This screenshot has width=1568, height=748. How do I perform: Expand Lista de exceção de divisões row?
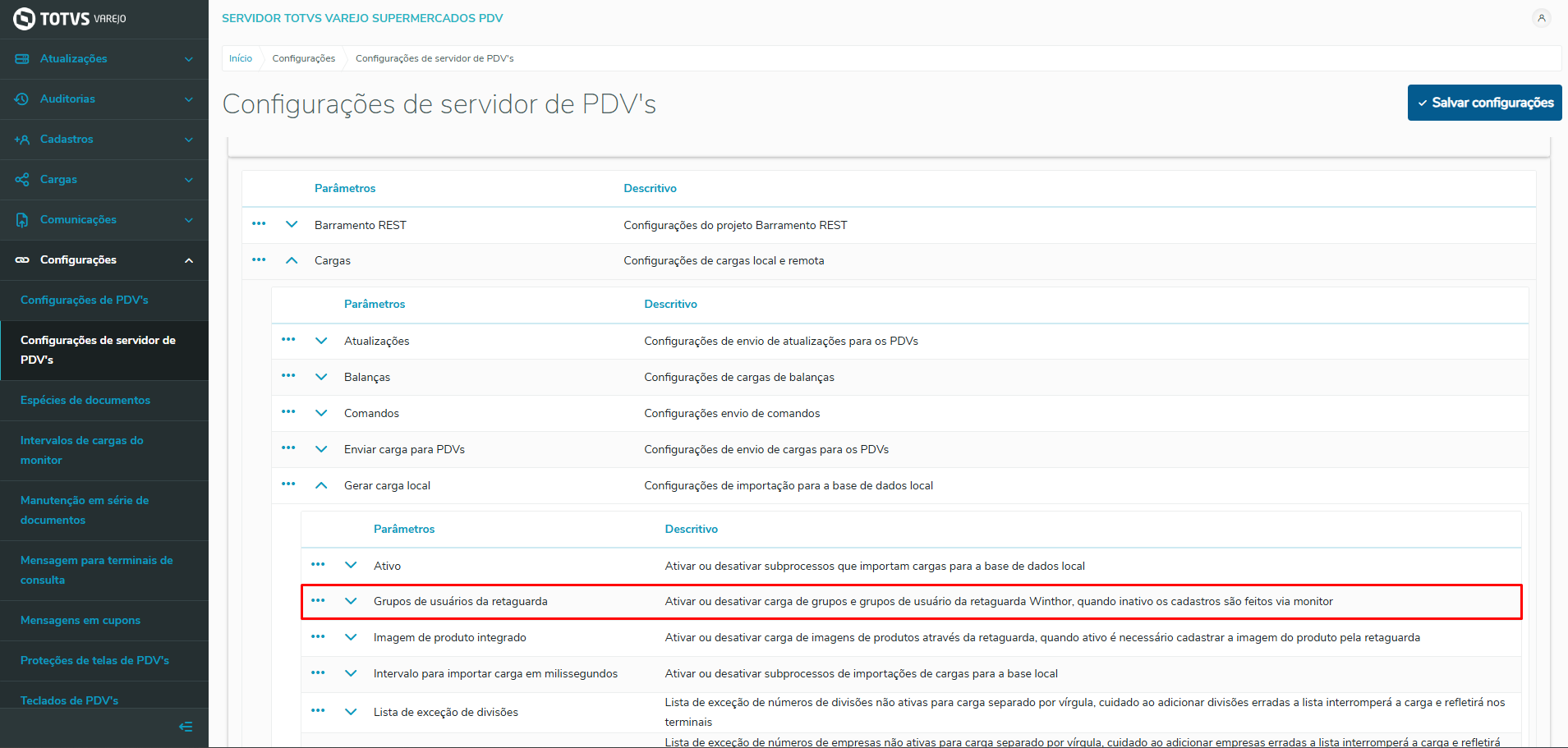click(351, 712)
